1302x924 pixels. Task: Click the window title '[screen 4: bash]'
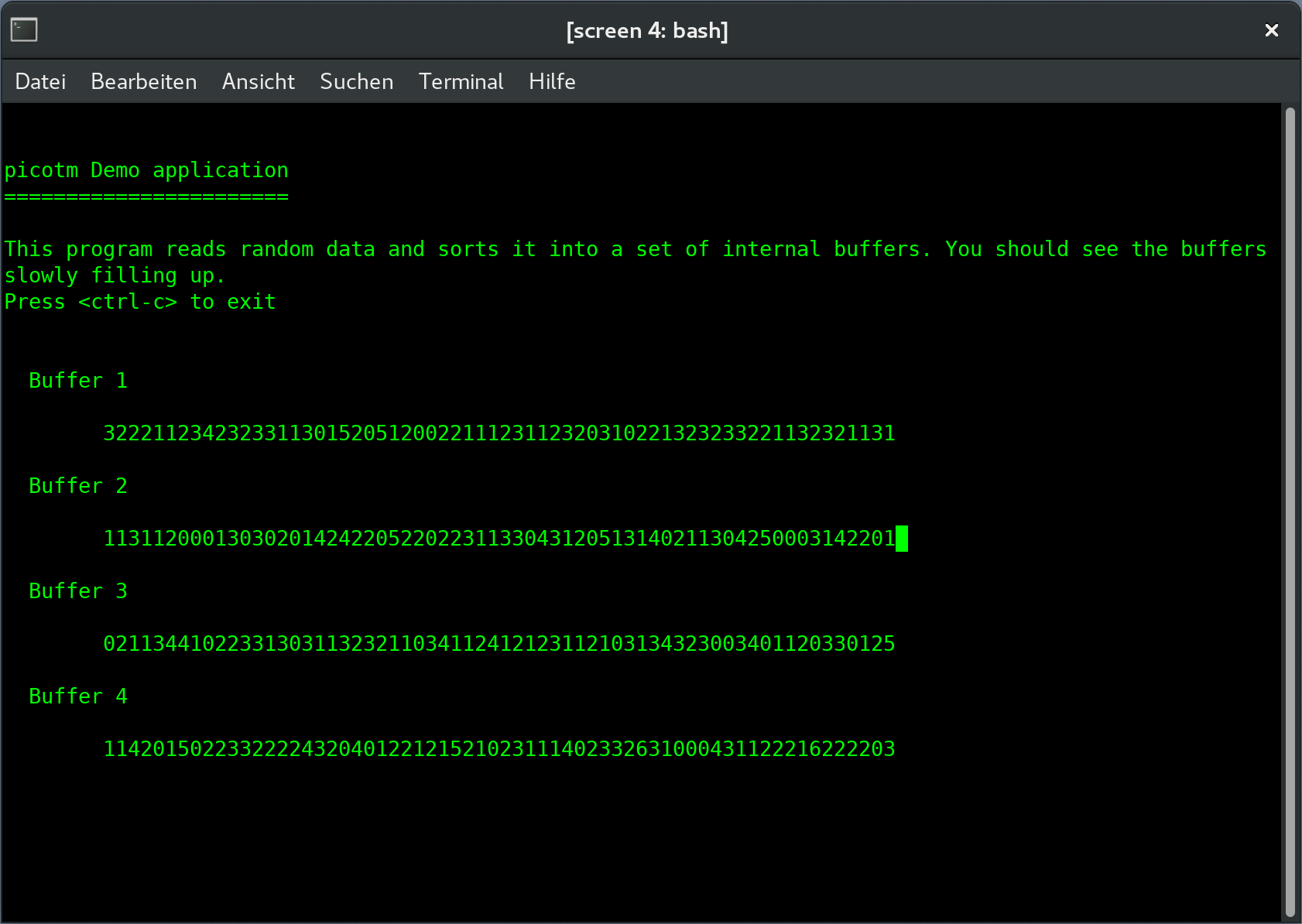point(647,30)
